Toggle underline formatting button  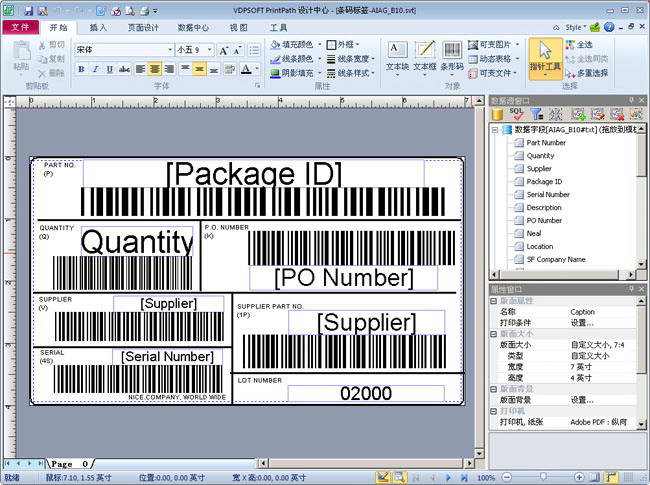(x=110, y=69)
